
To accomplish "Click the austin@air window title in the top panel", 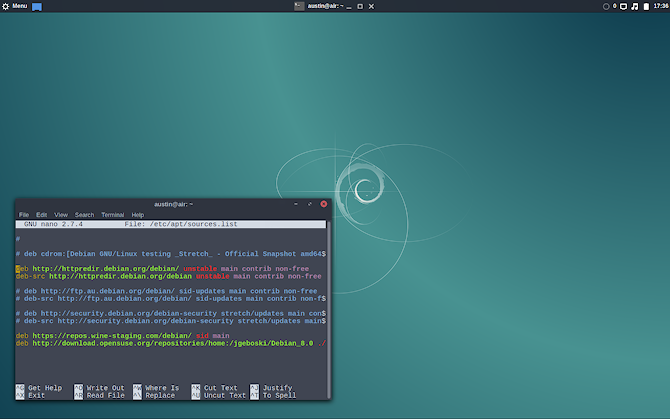I will tap(325, 6).
